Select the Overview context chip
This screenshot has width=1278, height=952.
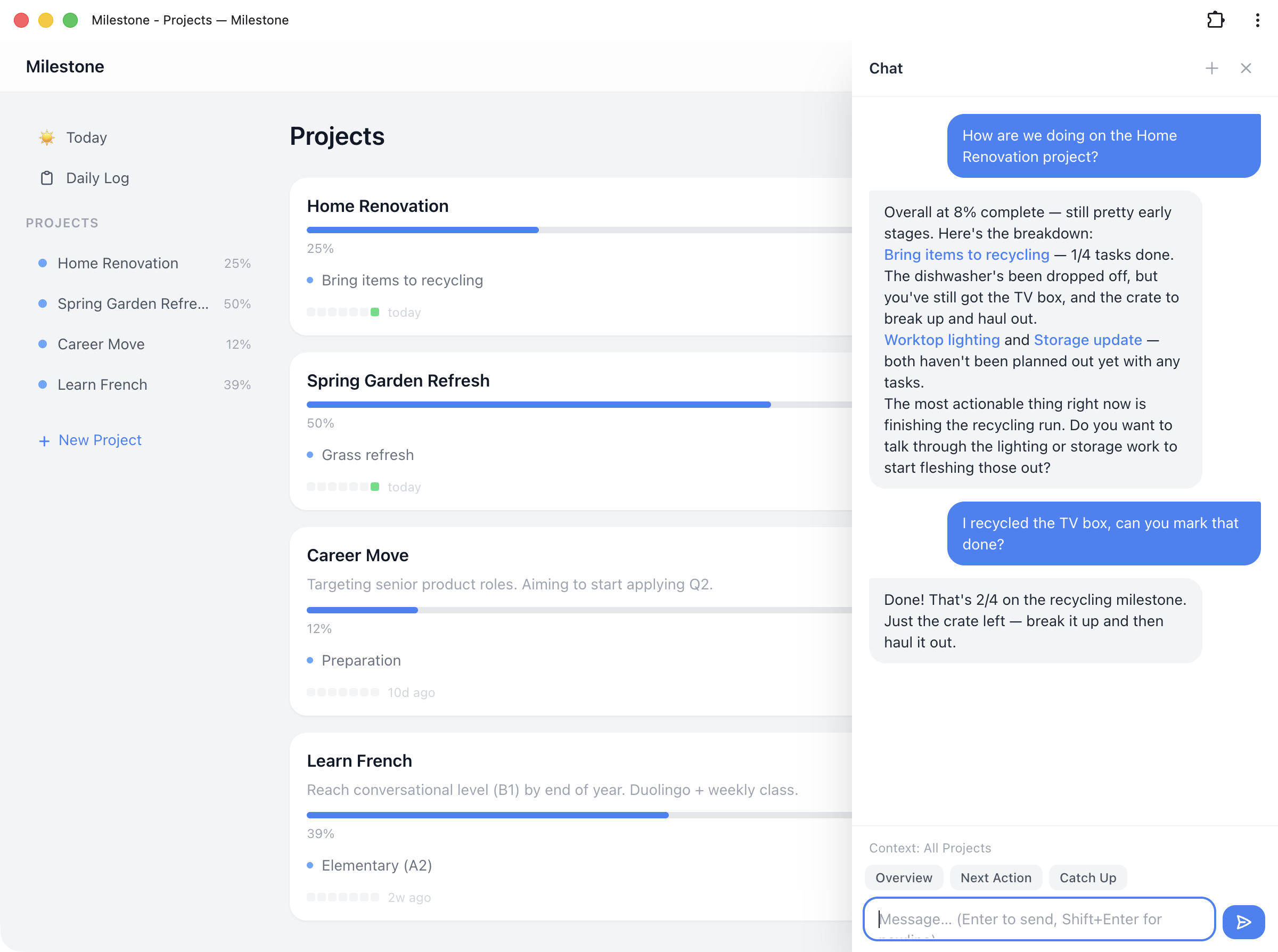(x=904, y=877)
